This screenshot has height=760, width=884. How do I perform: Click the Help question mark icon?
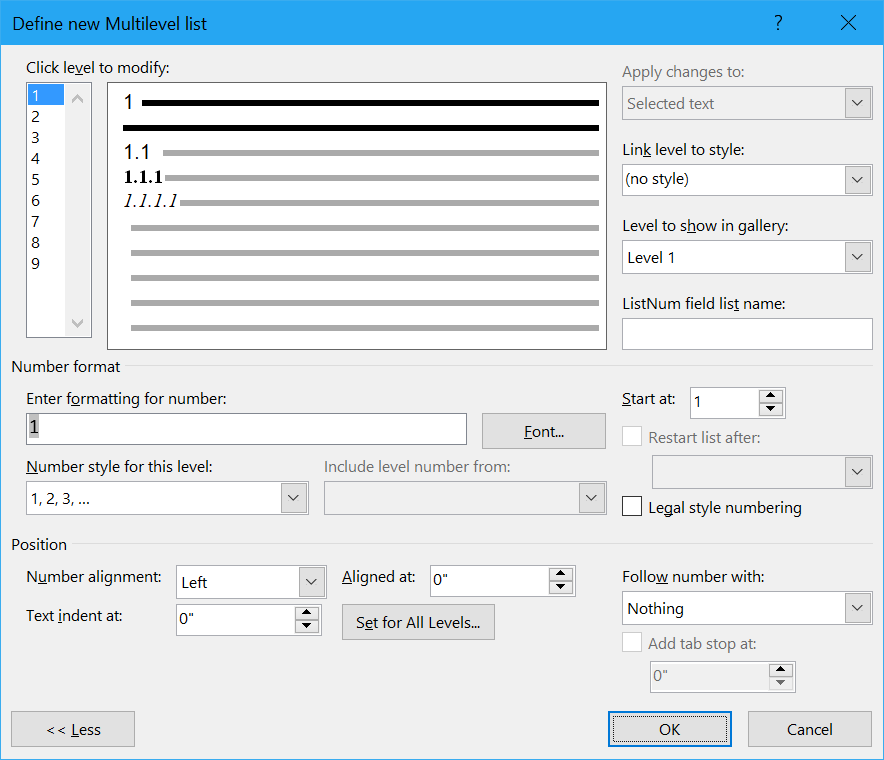point(778,23)
